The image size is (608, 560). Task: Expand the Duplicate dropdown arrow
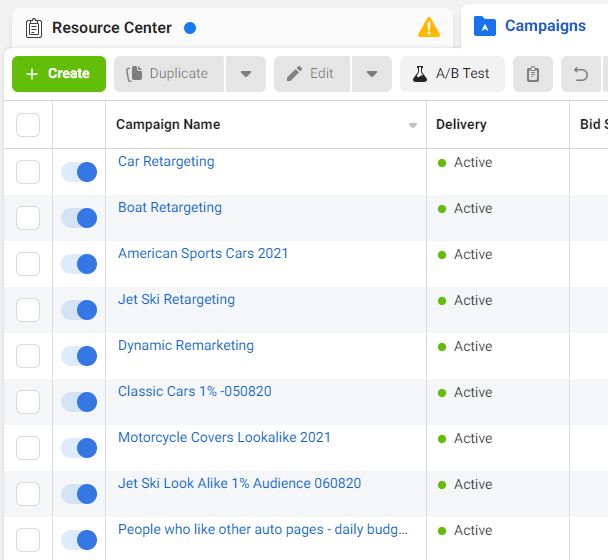click(x=245, y=74)
